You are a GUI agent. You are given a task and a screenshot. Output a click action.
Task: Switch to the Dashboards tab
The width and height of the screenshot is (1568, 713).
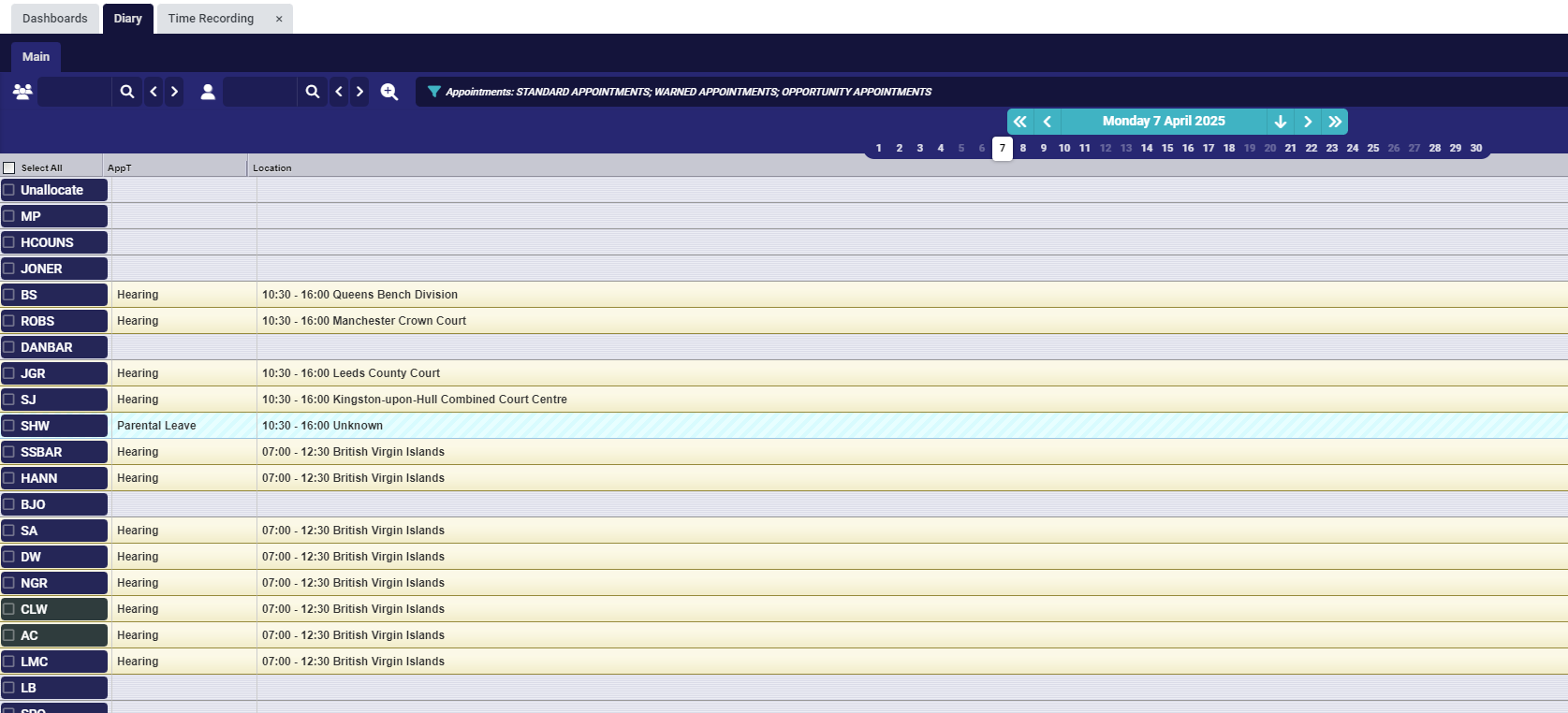(55, 19)
